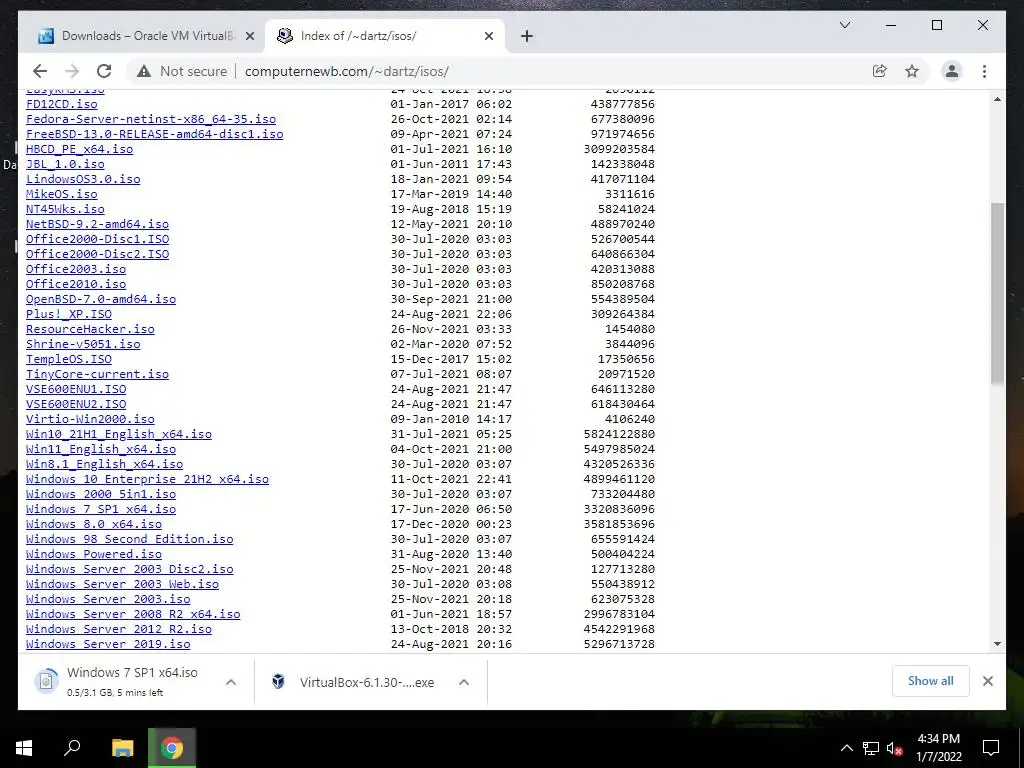Open the Windows Start menu
This screenshot has height=768, width=1024.
[24, 748]
